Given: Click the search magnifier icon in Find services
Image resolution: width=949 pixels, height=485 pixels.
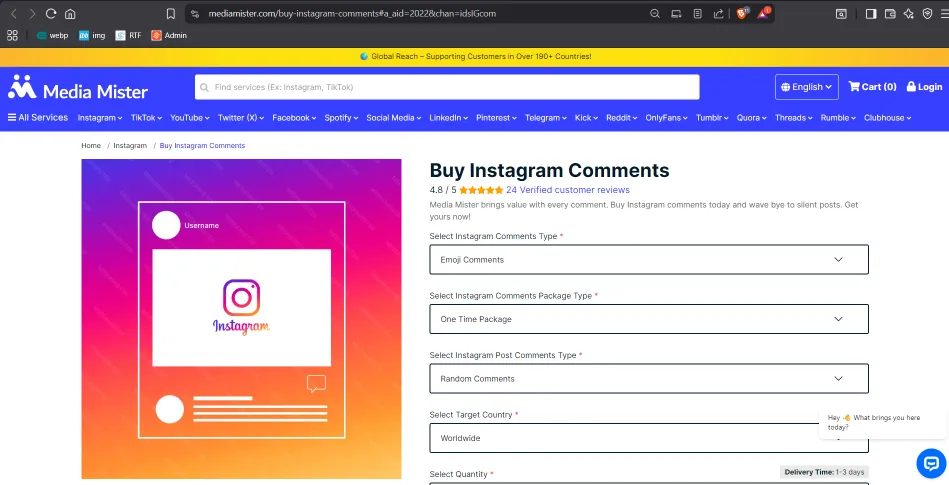Looking at the screenshot, I should 205,87.
